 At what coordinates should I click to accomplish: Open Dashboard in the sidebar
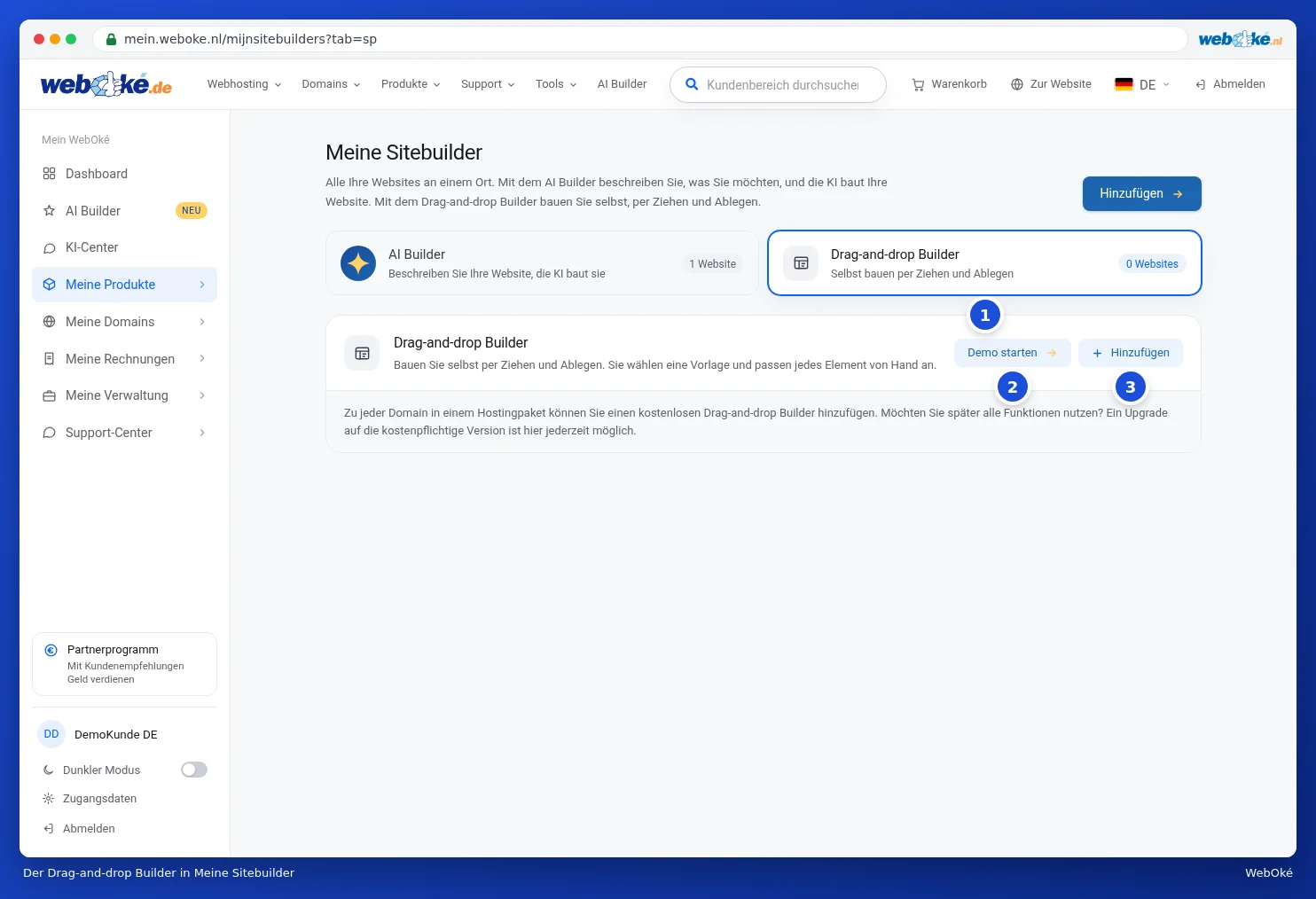point(124,174)
